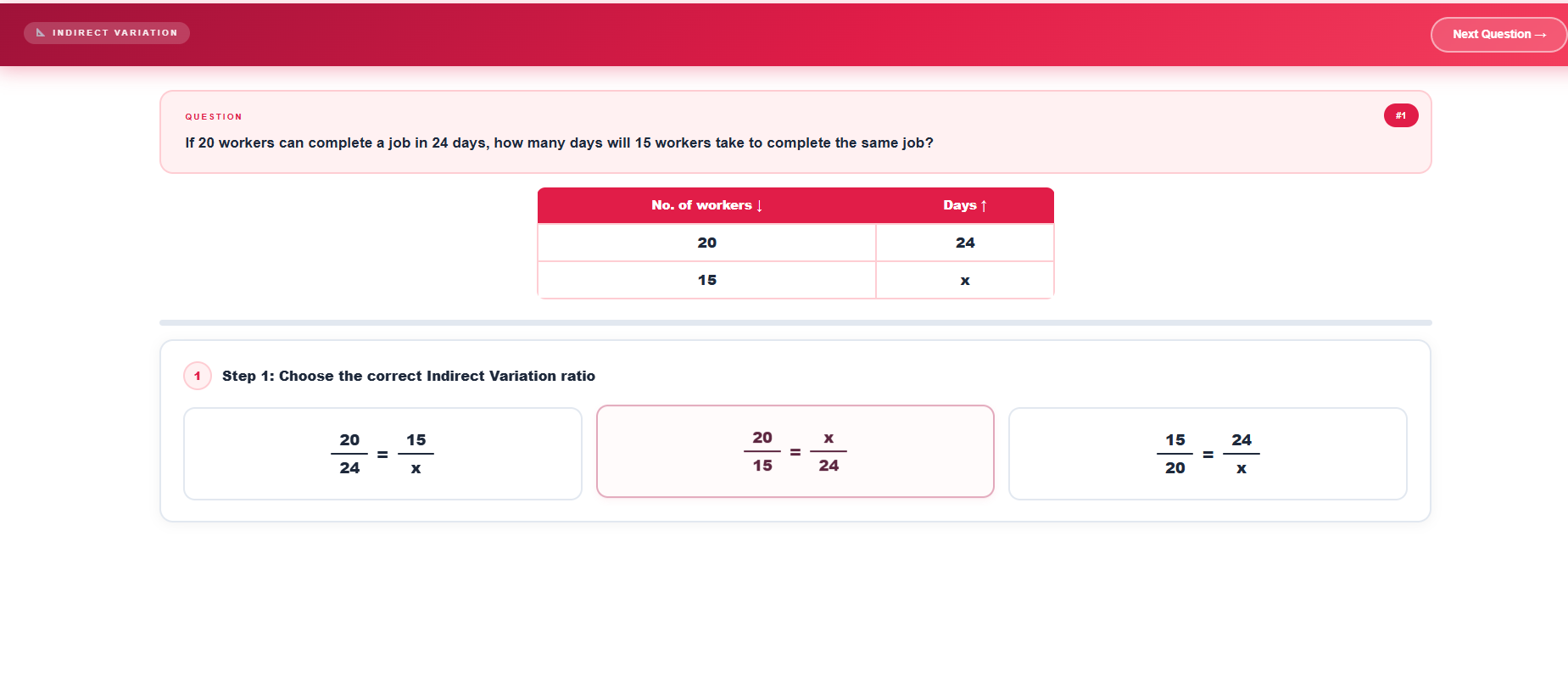Select the highlighted option 20/15 = x/24
The width and height of the screenshot is (1568, 676).
point(795,450)
